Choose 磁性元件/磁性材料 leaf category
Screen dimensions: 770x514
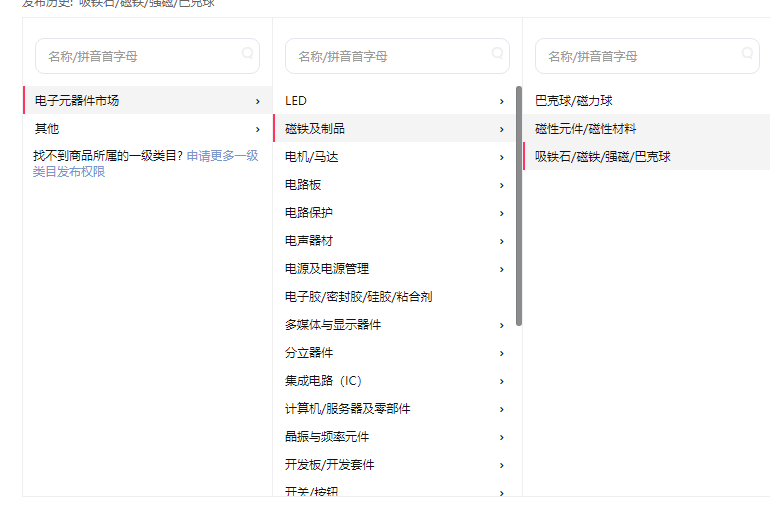(x=585, y=129)
